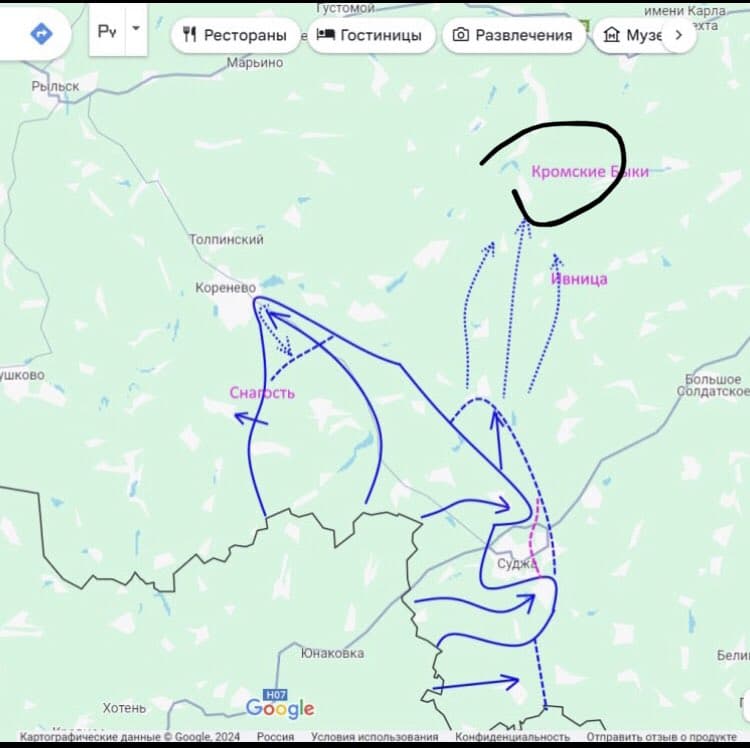The width and height of the screenshot is (750, 748).
Task: Click the Ру search field
Action: pos(107,31)
